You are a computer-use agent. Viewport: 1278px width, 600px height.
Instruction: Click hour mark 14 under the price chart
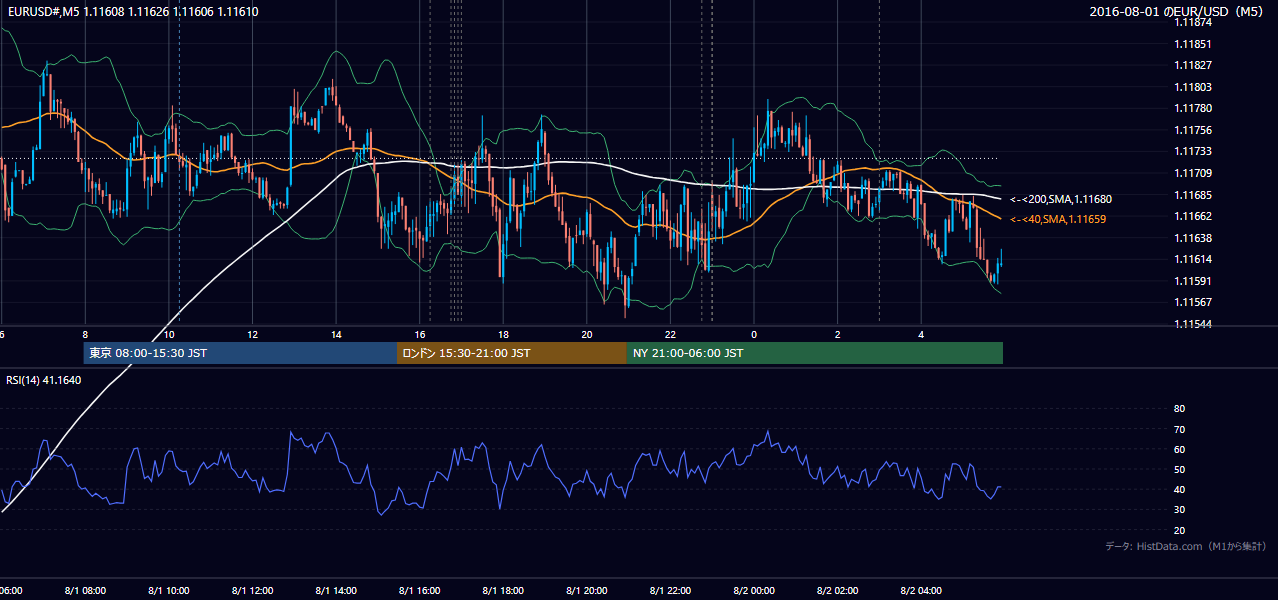336,334
